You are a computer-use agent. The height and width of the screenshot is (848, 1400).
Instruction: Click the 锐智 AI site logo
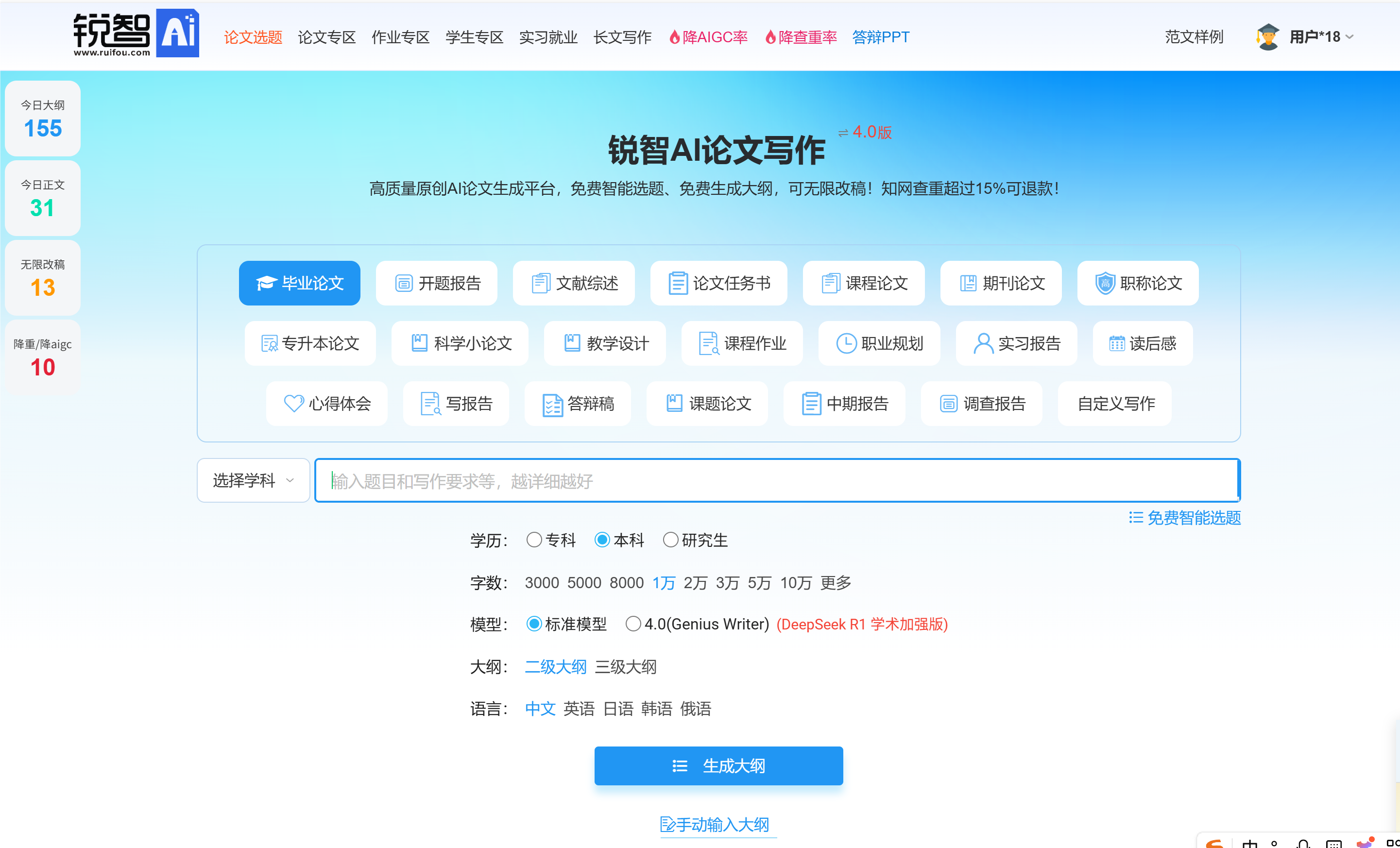point(136,34)
